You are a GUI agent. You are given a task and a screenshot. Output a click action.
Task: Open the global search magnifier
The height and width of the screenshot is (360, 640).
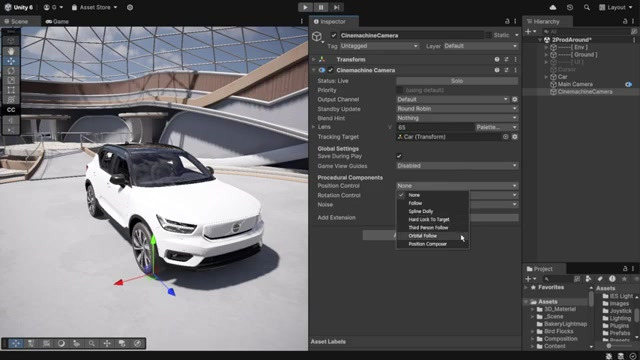point(587,7)
